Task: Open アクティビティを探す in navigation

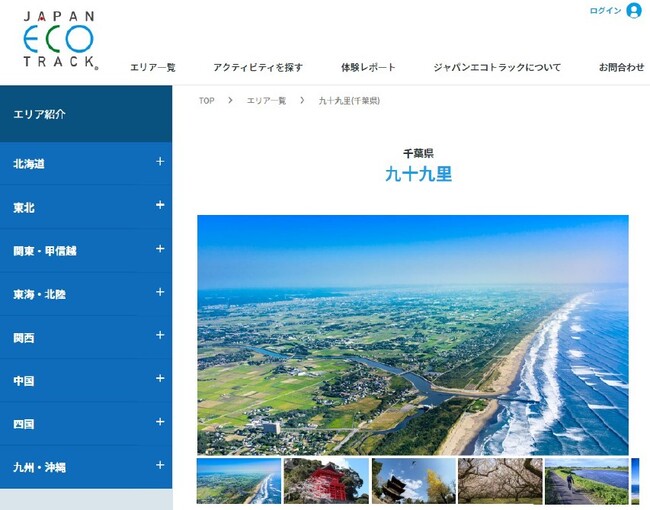Action: (257, 68)
